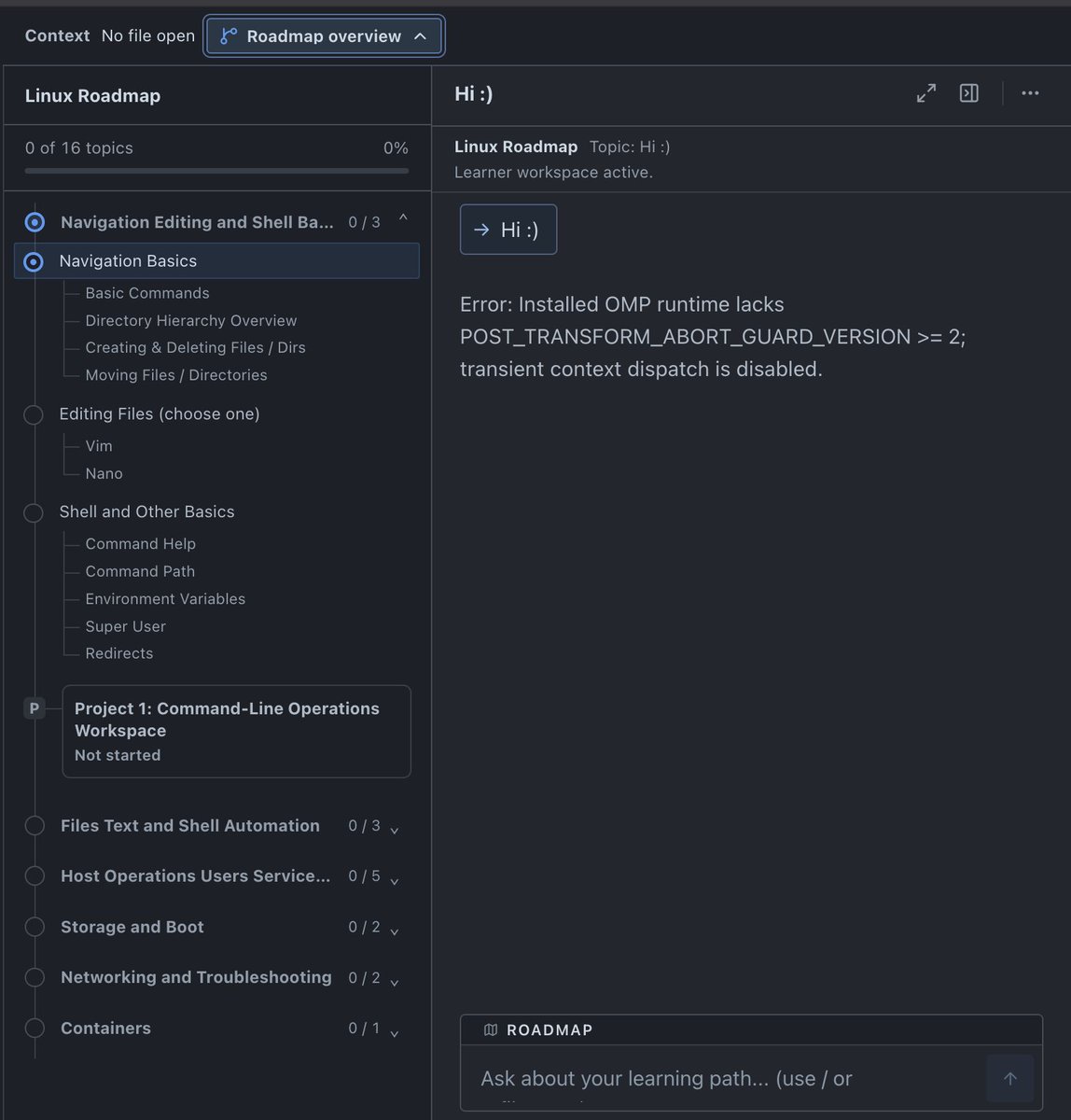The width and height of the screenshot is (1071, 1120).
Task: Click the ROADMAP mode label
Action: (549, 1030)
